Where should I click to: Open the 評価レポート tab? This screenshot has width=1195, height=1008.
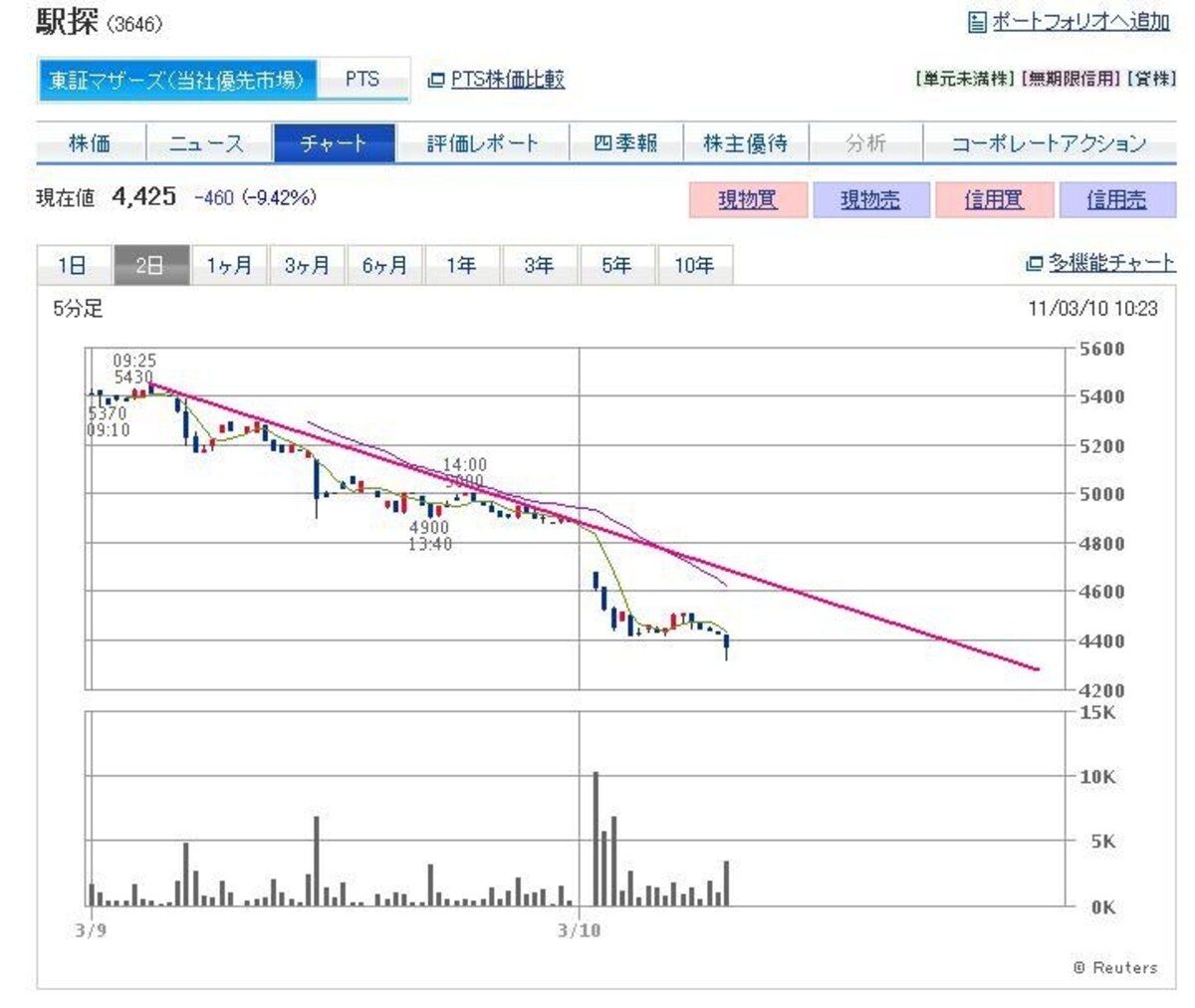(x=483, y=143)
